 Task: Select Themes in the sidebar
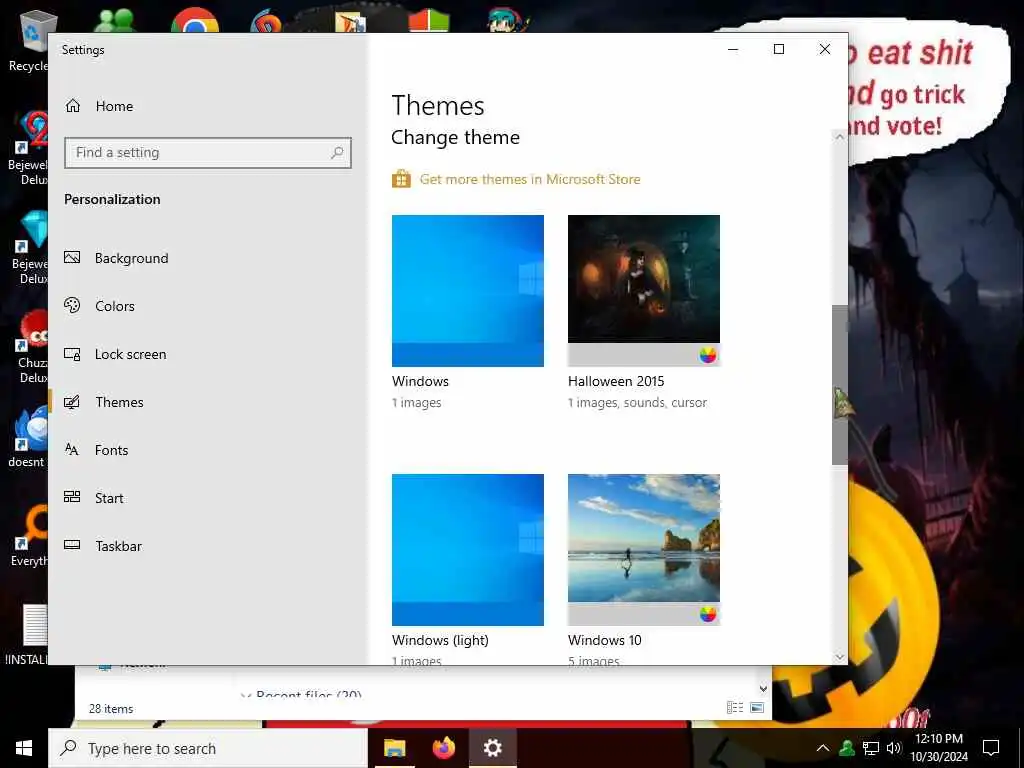click(x=119, y=402)
